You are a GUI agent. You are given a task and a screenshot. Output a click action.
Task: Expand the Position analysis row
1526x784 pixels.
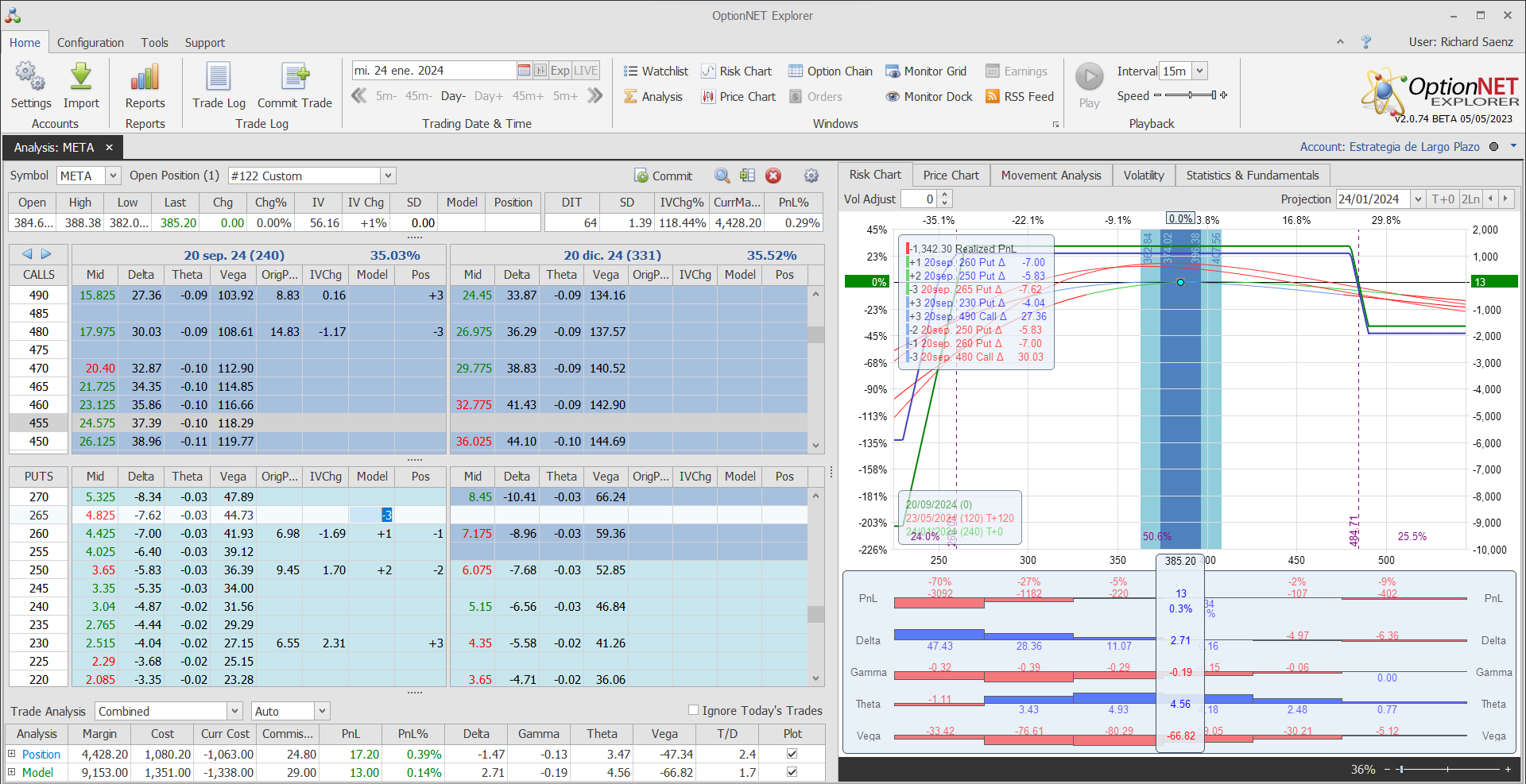(x=11, y=754)
